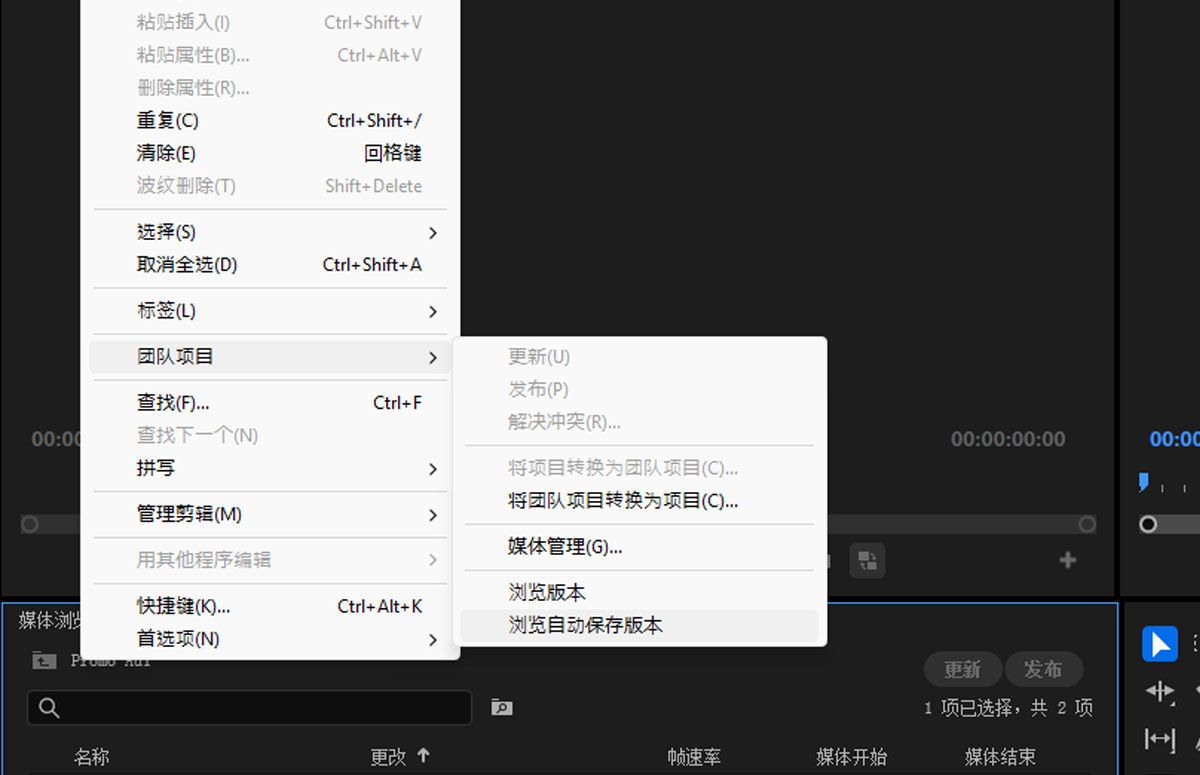Click the 发布 button
The image size is (1200, 775).
point(1044,669)
